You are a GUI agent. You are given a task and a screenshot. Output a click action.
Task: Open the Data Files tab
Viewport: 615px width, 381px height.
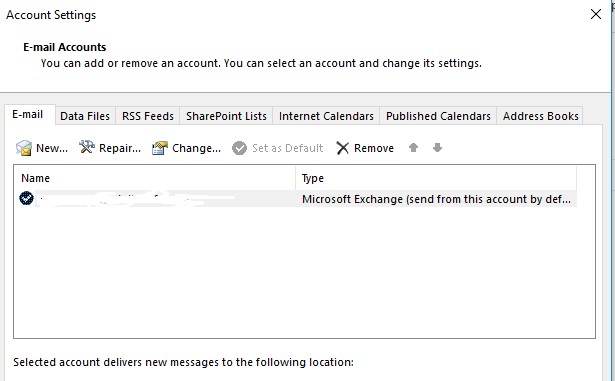coord(85,116)
